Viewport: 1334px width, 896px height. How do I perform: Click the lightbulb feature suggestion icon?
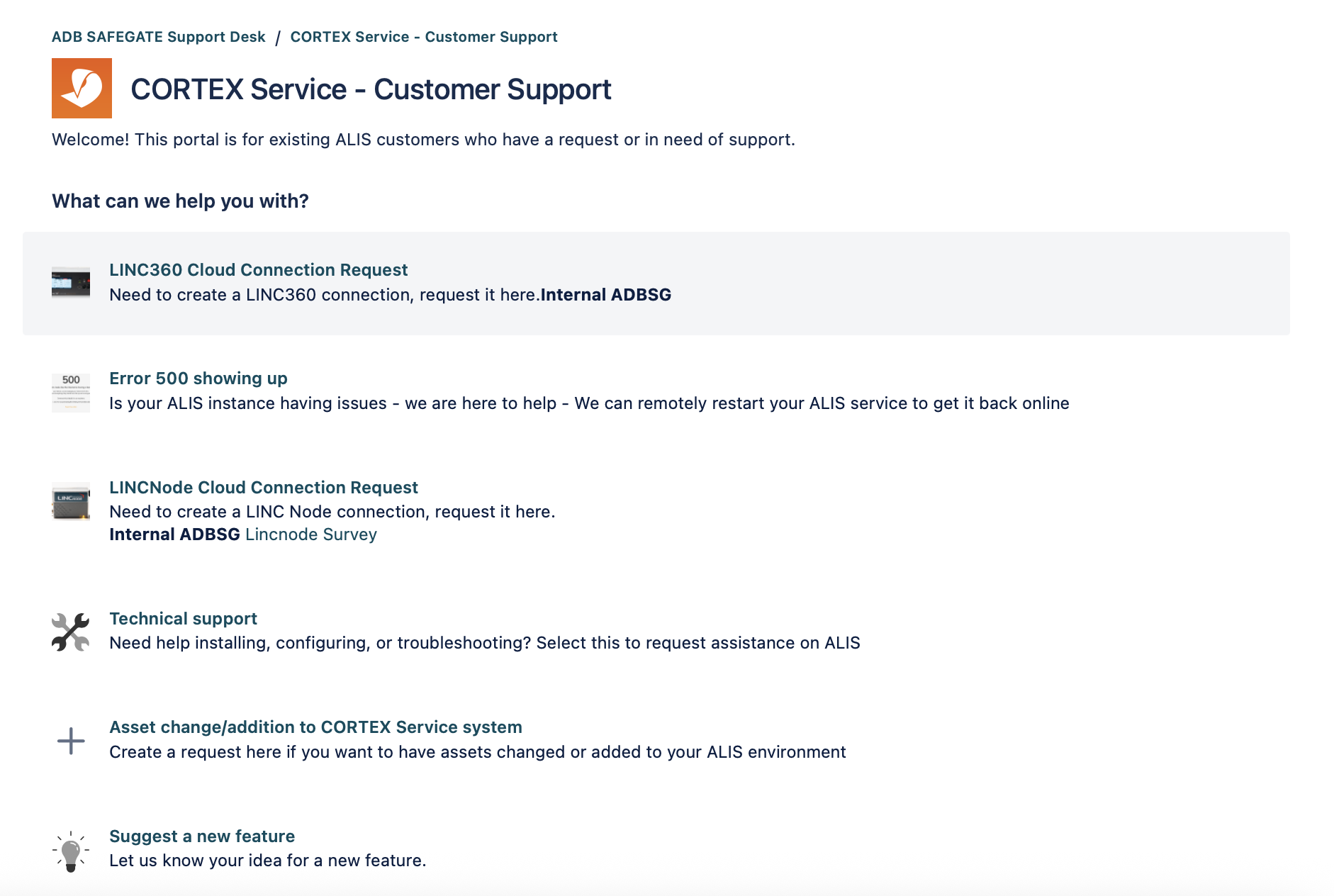71,850
